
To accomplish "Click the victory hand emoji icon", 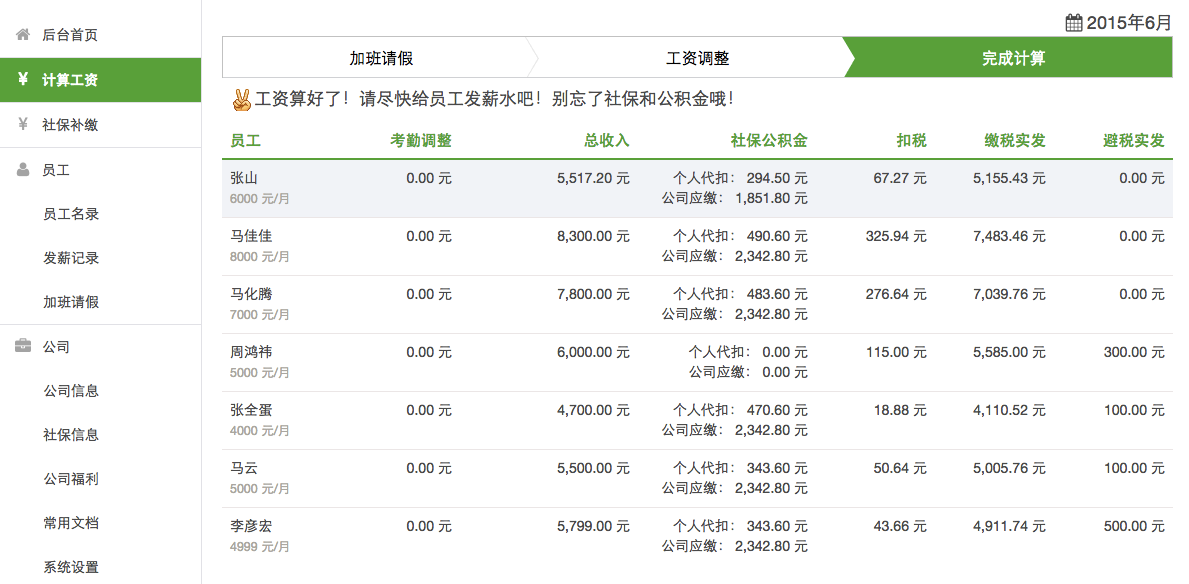I will click(241, 100).
